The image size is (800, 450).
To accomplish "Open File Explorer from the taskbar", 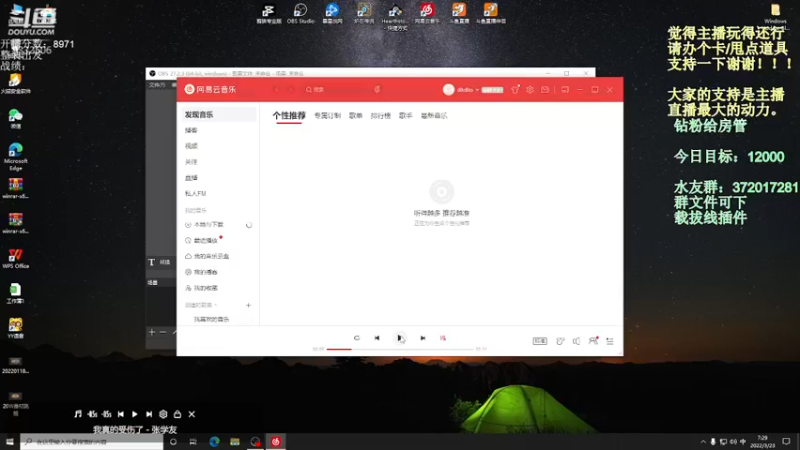I will pyautogui.click(x=235, y=442).
